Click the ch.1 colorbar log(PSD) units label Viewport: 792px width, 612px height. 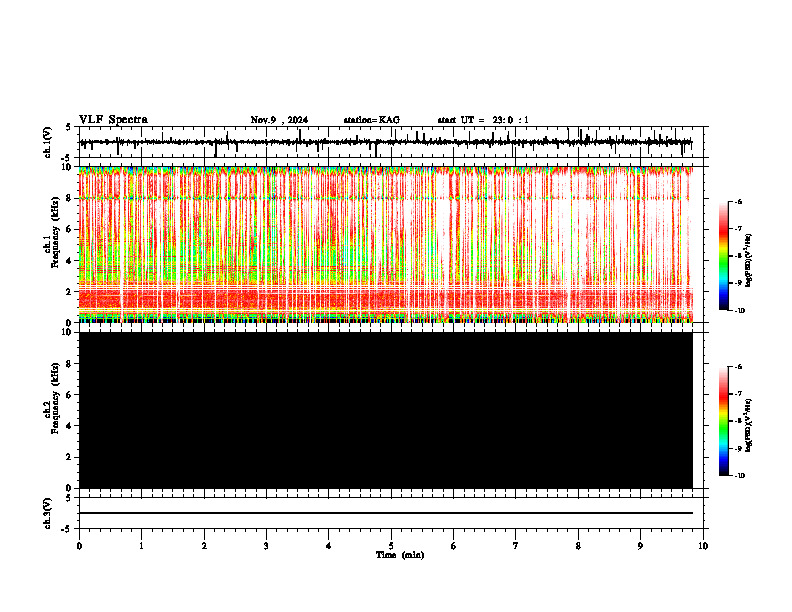coord(749,261)
